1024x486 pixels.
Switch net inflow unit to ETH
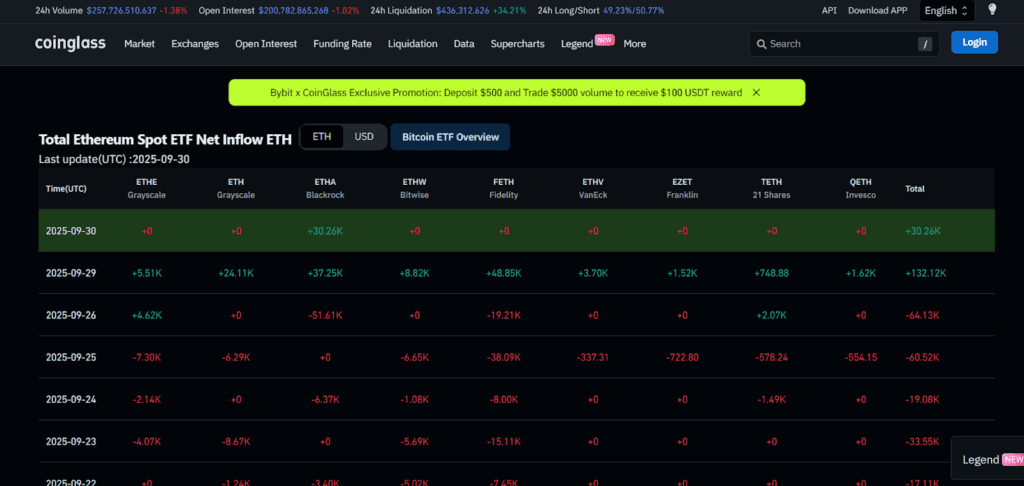(x=321, y=137)
